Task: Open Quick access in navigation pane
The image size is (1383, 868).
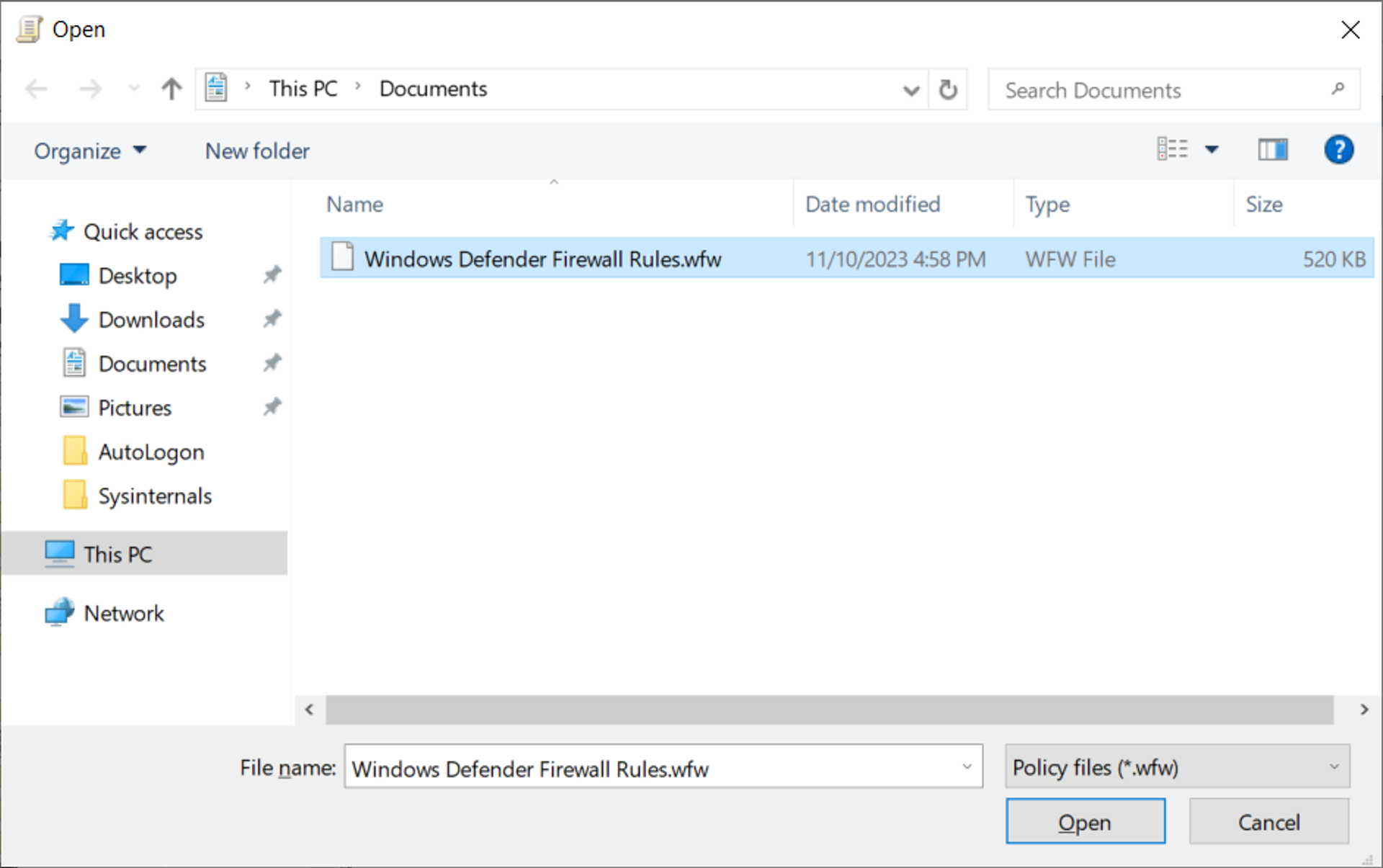Action: [x=143, y=232]
